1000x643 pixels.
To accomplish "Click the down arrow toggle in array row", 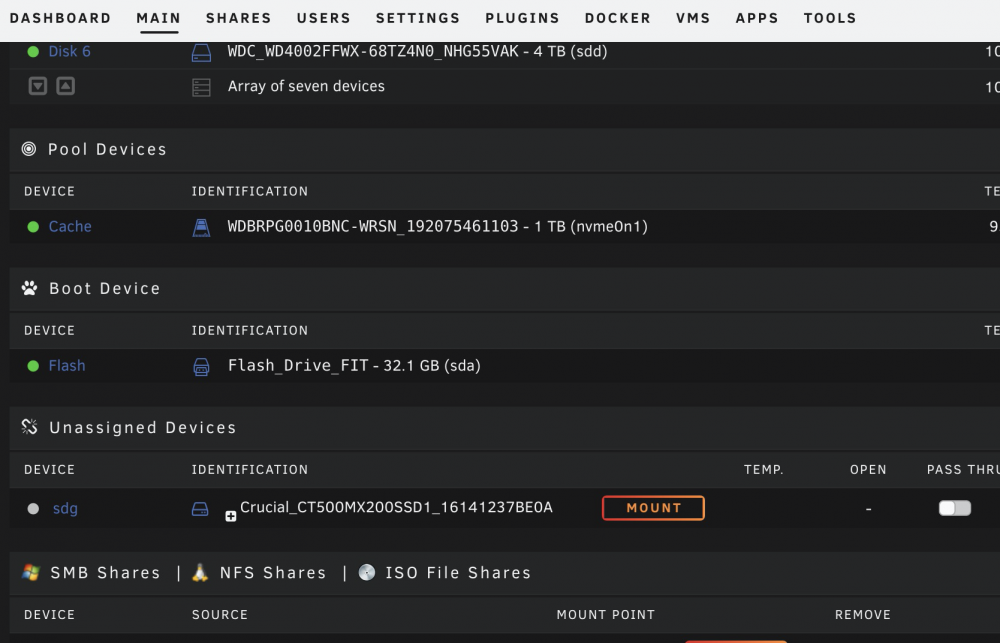I will click(38, 85).
